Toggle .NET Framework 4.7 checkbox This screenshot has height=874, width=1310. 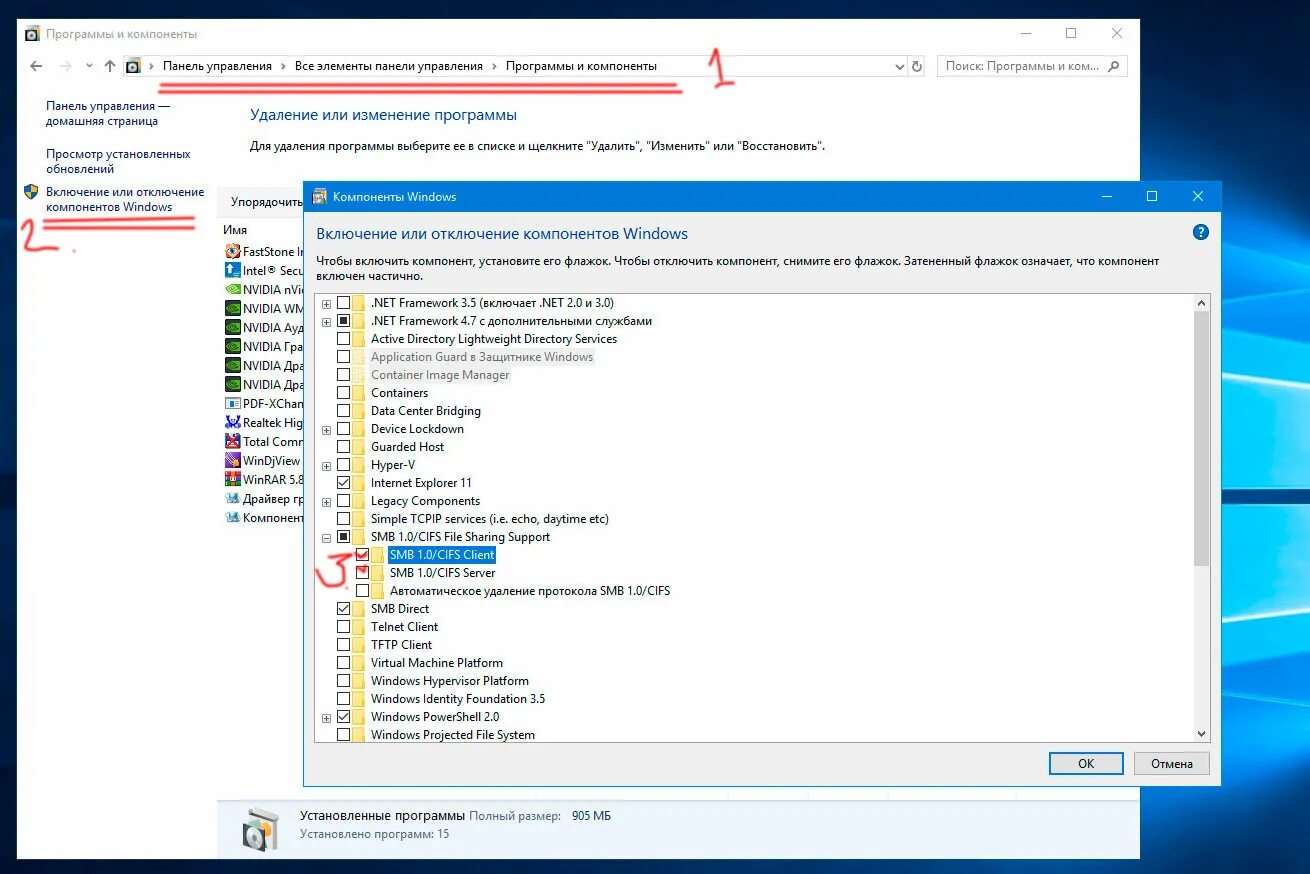tap(344, 321)
